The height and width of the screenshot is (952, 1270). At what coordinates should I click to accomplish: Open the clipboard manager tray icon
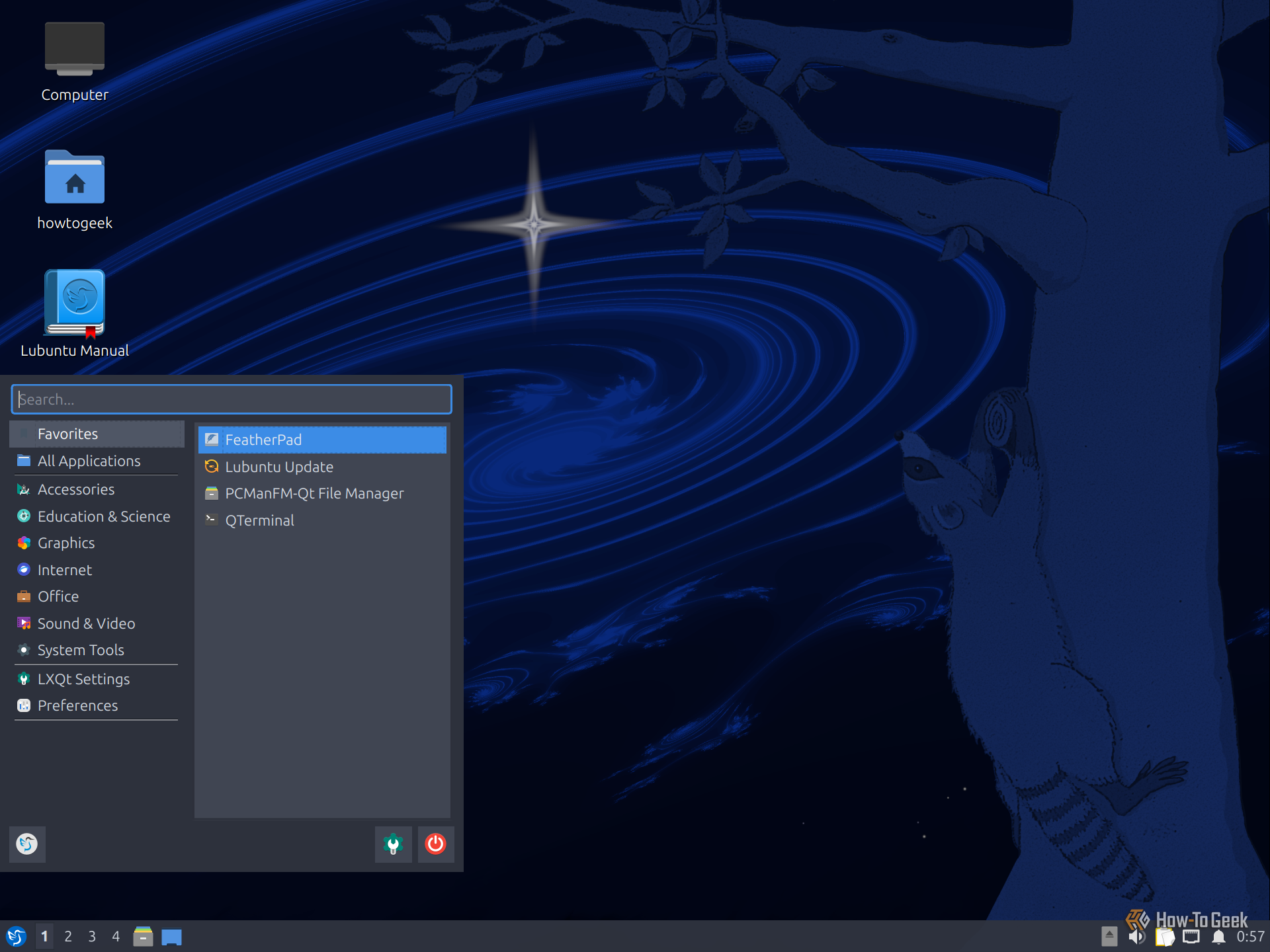point(1164,937)
